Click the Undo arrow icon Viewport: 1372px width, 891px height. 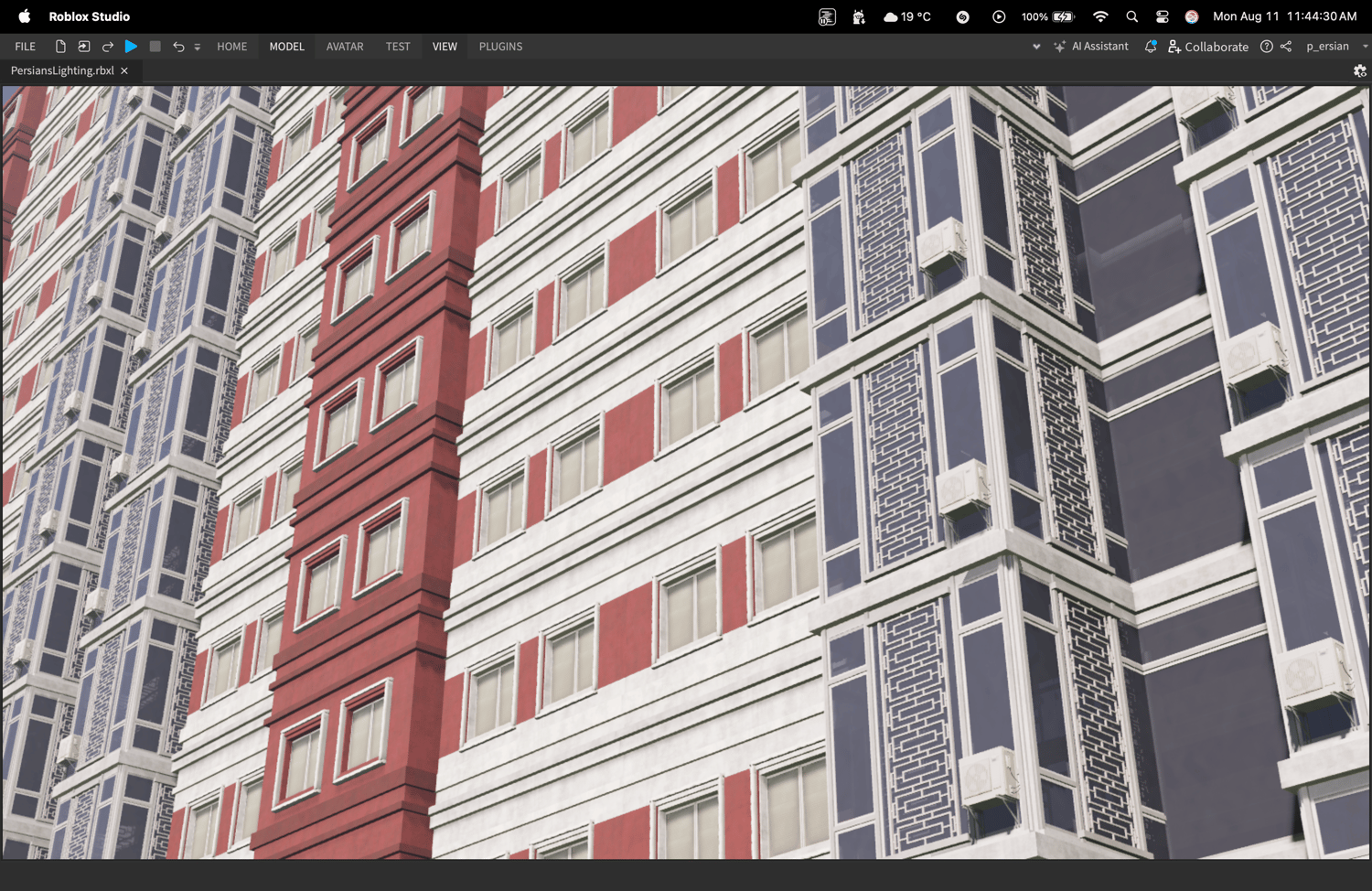(178, 47)
